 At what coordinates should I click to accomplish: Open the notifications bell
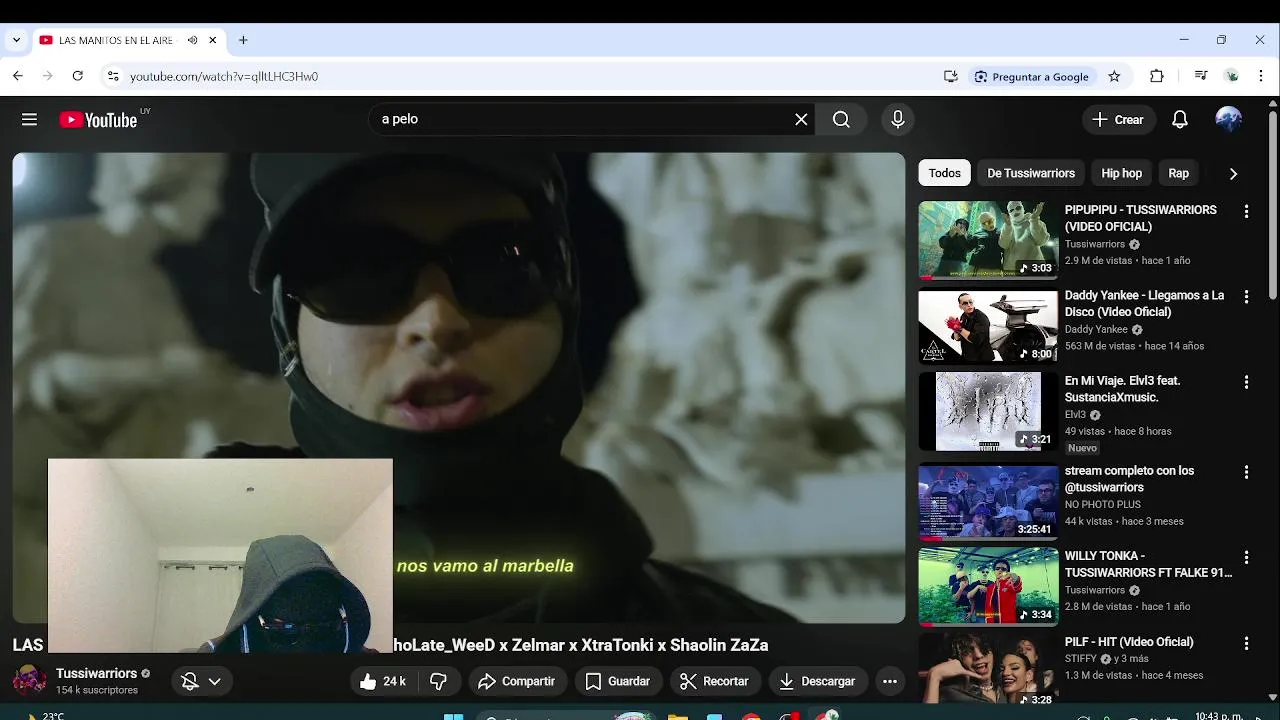pyautogui.click(x=1180, y=119)
